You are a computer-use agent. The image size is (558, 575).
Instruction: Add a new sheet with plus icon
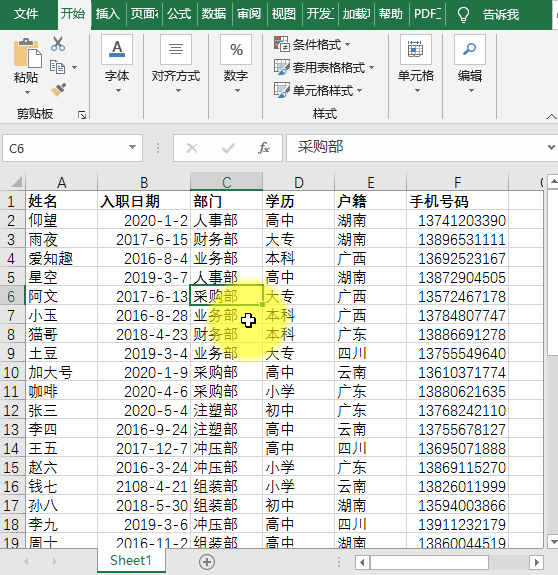click(x=207, y=562)
